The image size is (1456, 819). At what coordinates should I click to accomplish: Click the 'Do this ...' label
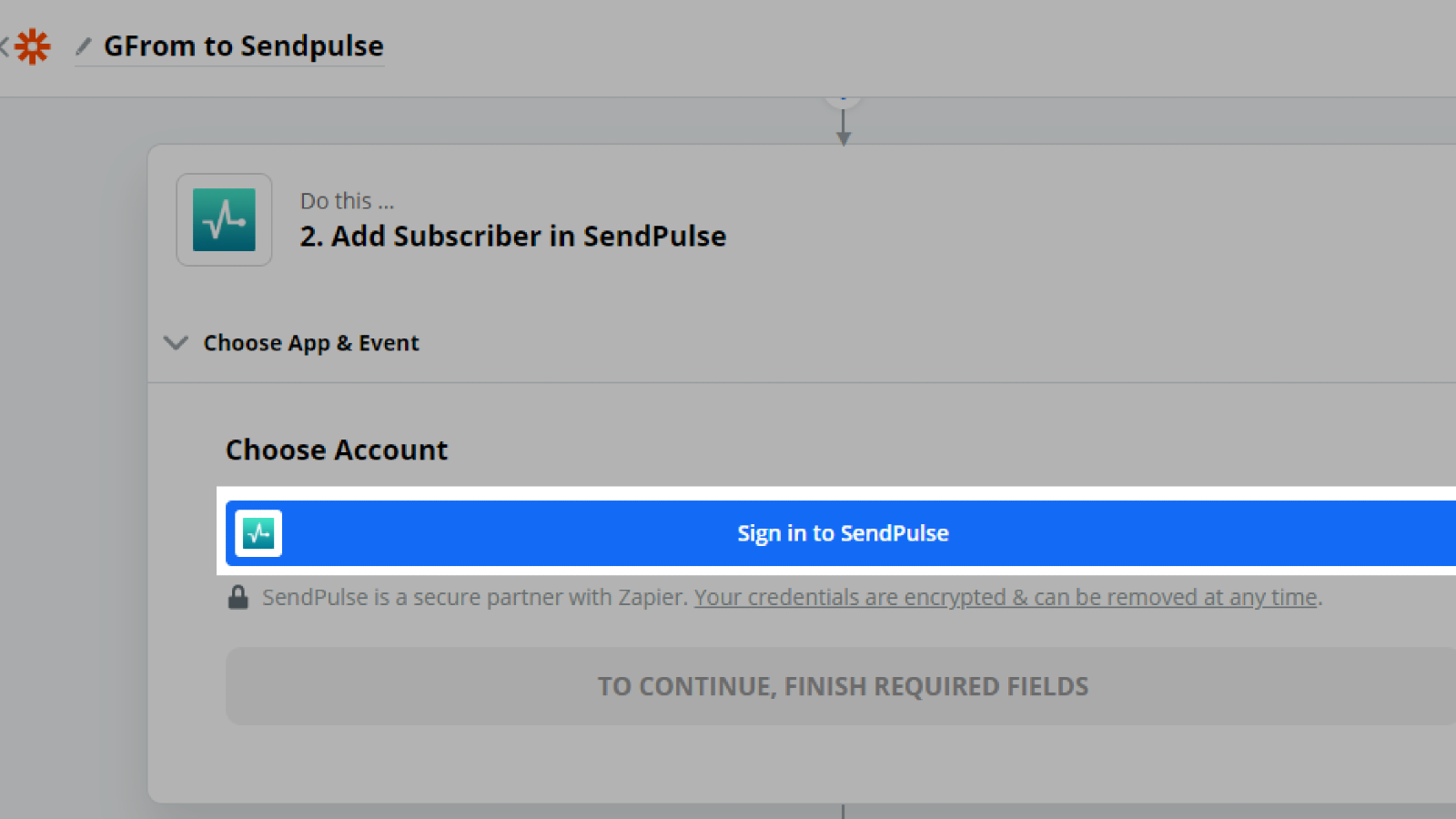tap(347, 201)
